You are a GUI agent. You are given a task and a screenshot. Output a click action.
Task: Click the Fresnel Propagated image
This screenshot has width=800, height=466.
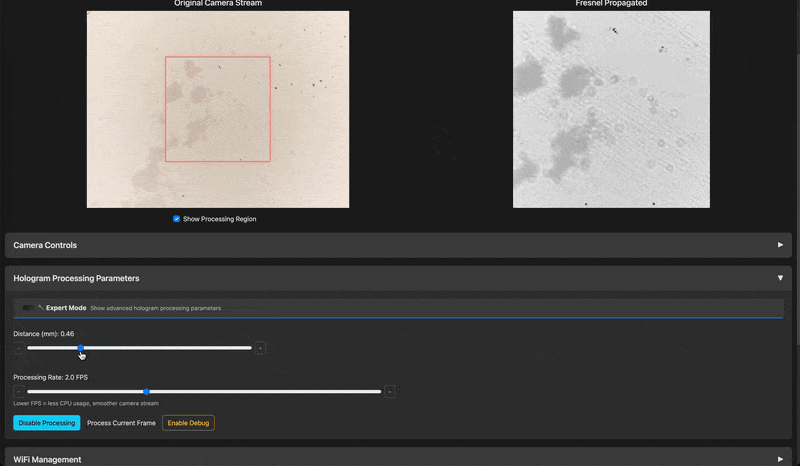point(611,110)
